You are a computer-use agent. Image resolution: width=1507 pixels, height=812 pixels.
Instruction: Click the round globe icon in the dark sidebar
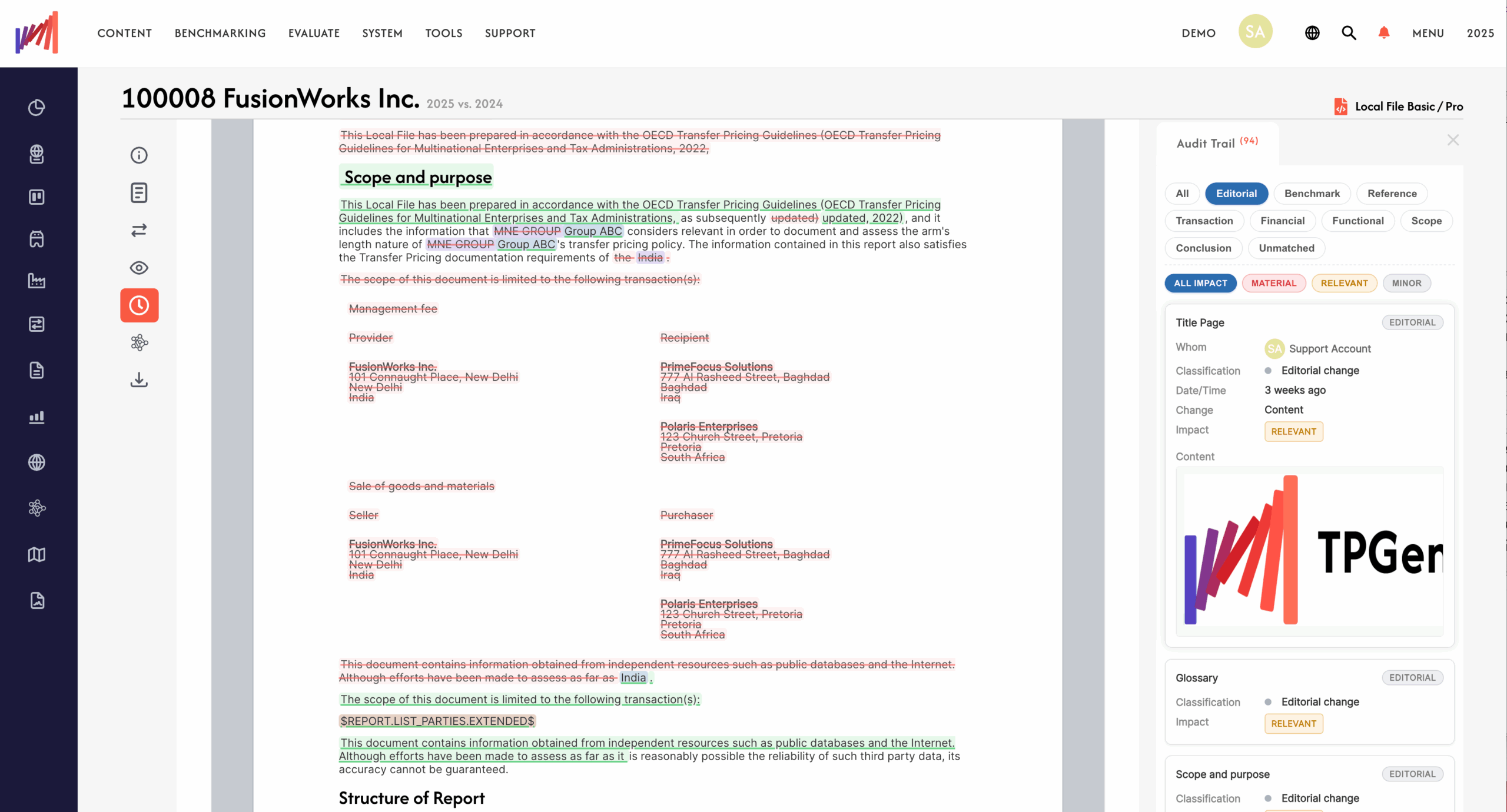coord(36,462)
